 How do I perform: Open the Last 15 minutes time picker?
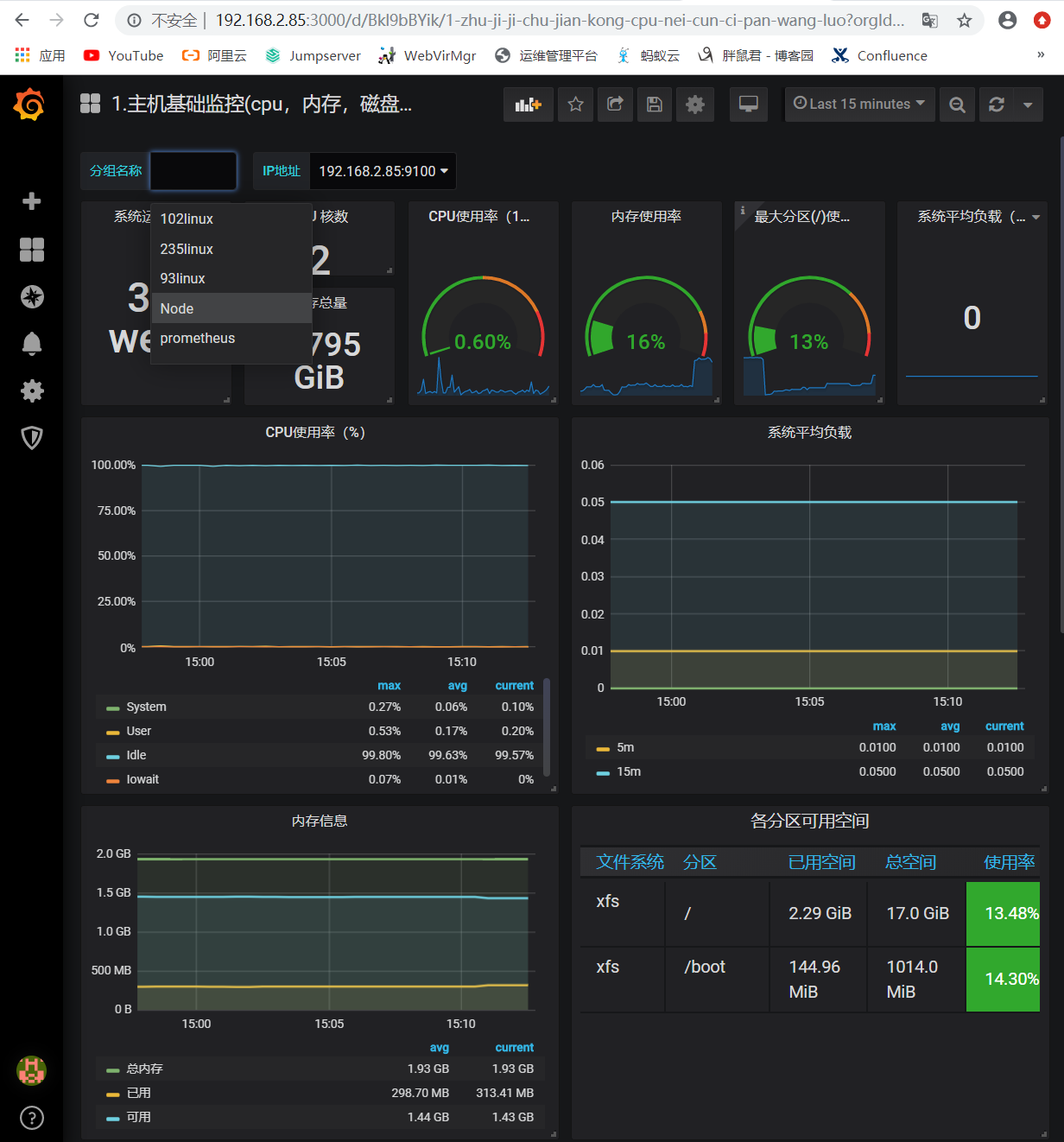point(858,104)
